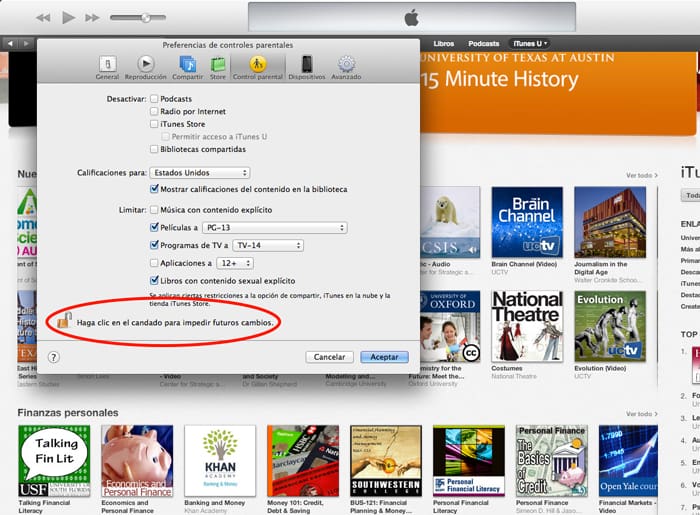Uncheck the Películas a checkbox
Image resolution: width=700 pixels, height=515 pixels.
click(154, 227)
